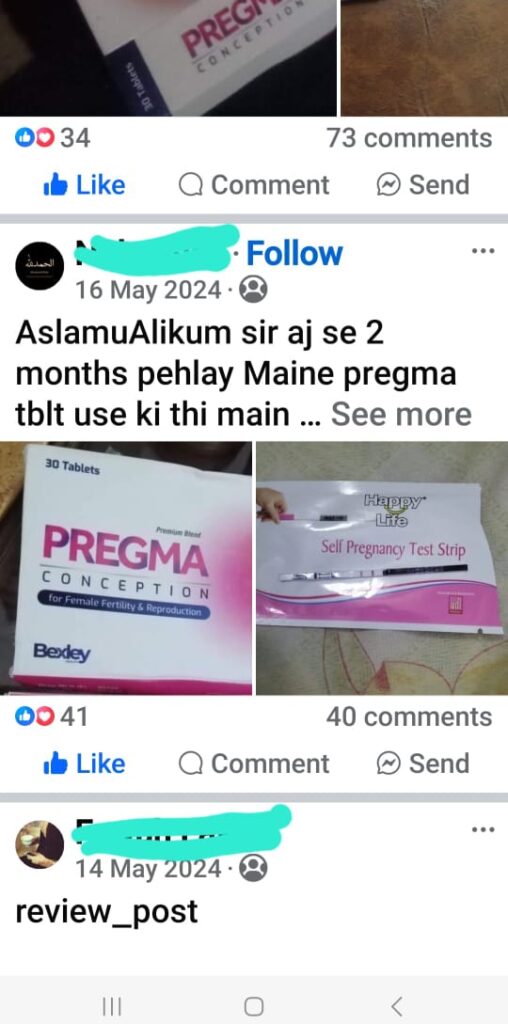Open the 14 May poster's profile picture
Viewport: 508px width, 1024px height.
tap(39, 844)
